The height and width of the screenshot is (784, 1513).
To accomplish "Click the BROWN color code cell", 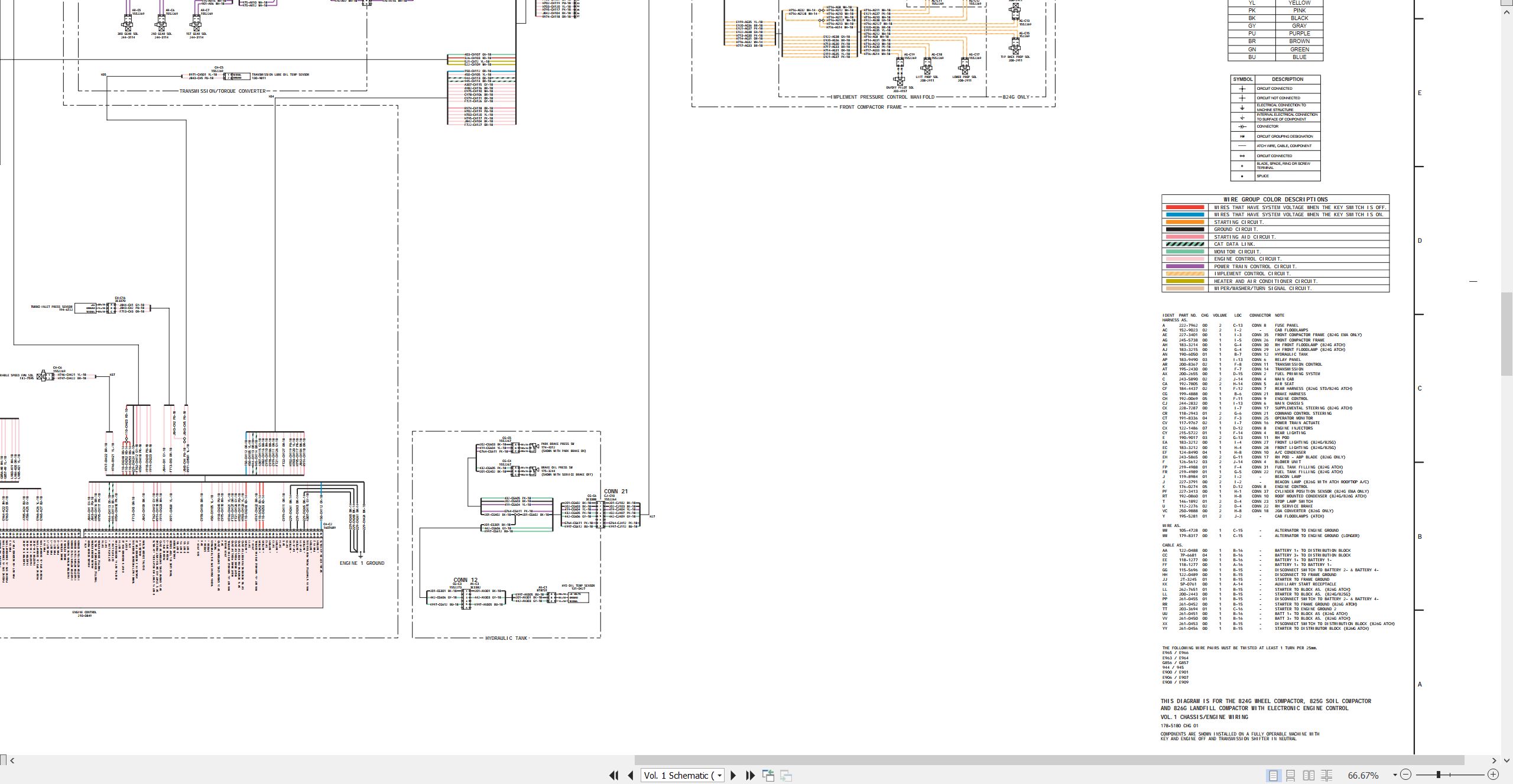I will tap(1299, 41).
